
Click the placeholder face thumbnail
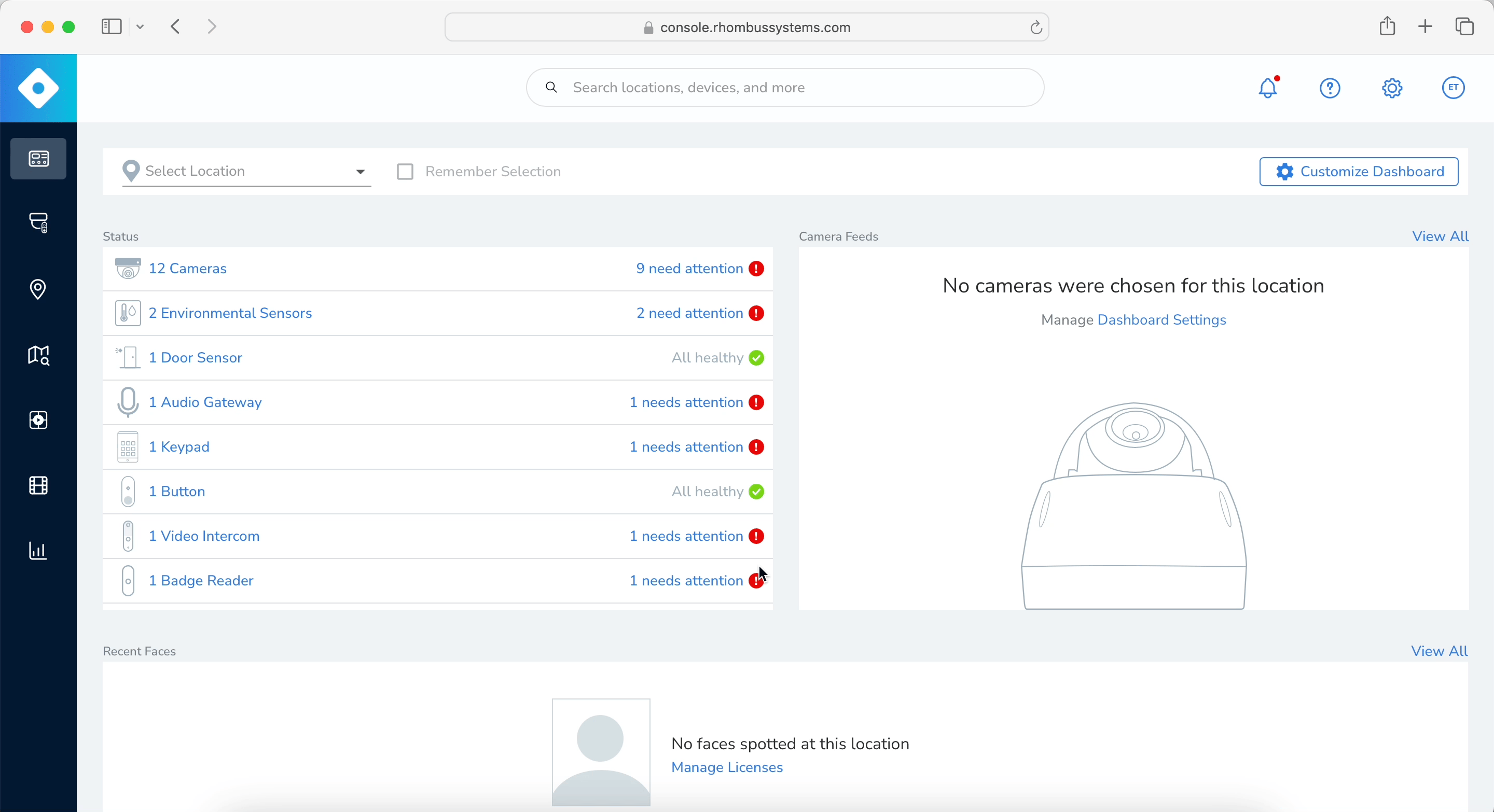tap(601, 752)
